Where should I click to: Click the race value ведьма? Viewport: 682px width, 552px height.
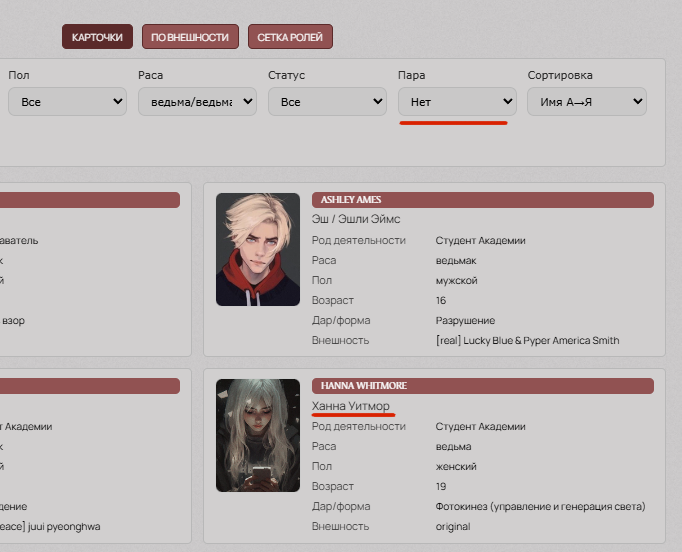453,447
